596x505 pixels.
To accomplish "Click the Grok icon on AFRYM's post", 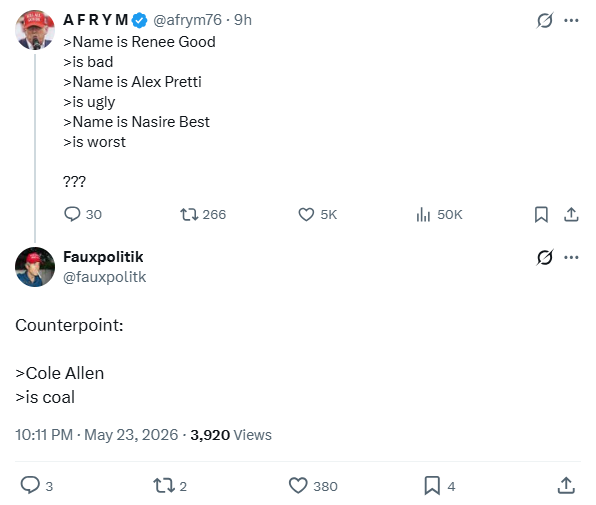I will pos(545,20).
